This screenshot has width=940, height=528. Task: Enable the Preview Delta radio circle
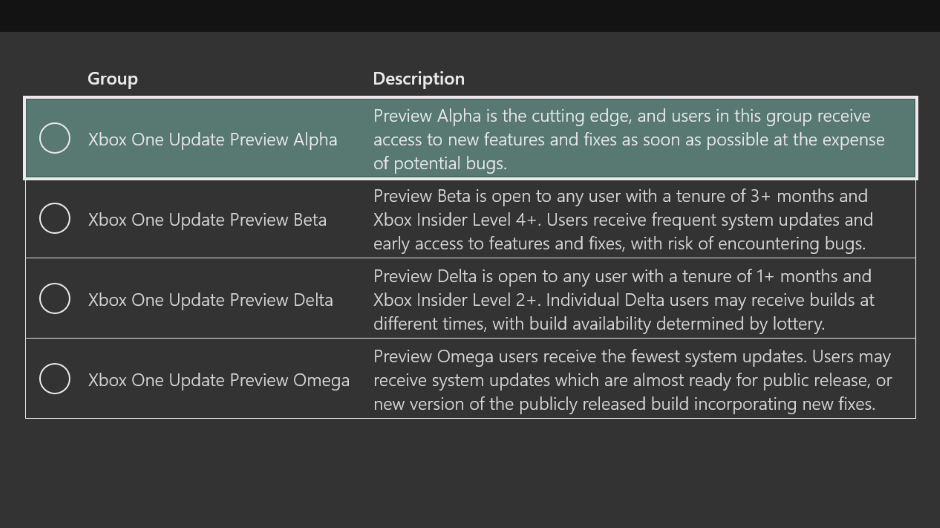[55, 298]
